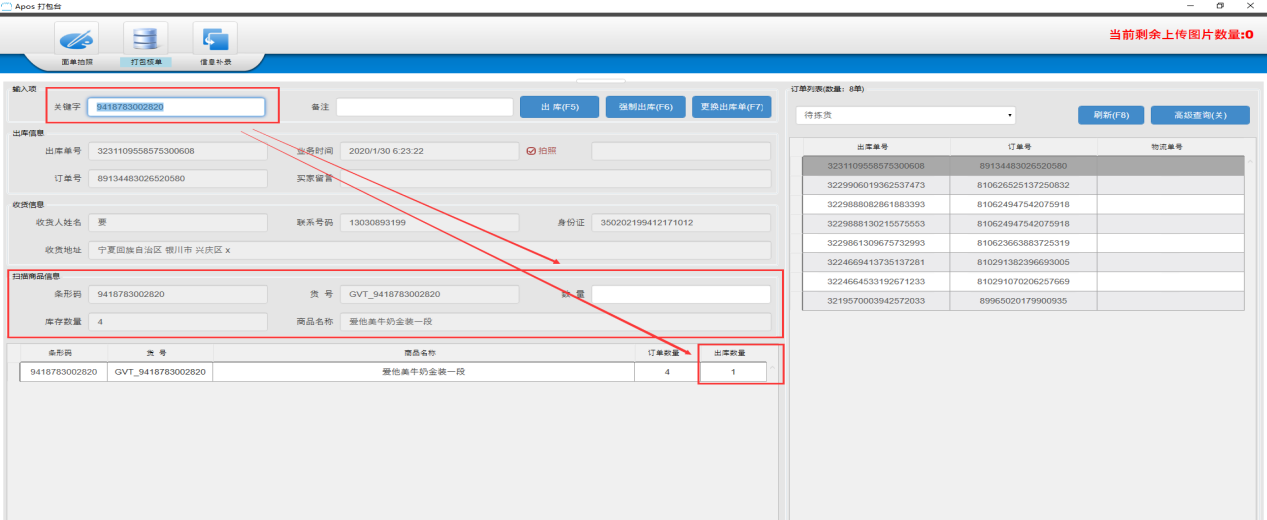
Task: Click the Apos app icon in title bar
Action: pyautogui.click(x=7, y=6)
